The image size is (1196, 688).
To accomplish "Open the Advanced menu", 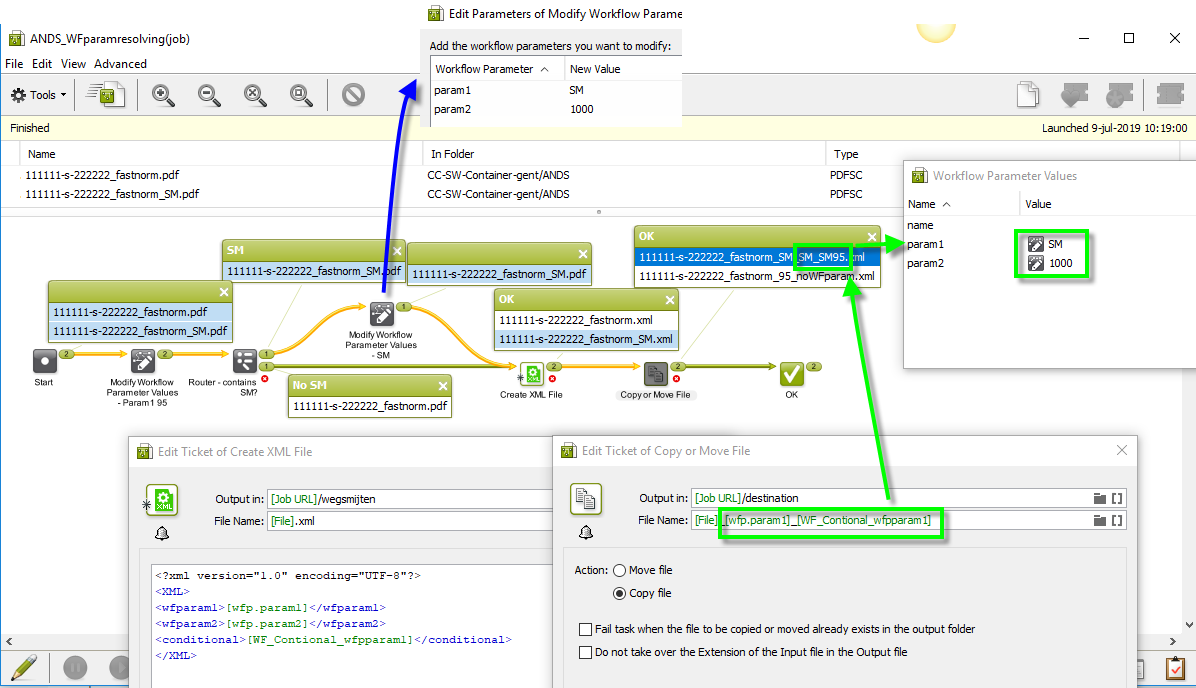I will [120, 63].
